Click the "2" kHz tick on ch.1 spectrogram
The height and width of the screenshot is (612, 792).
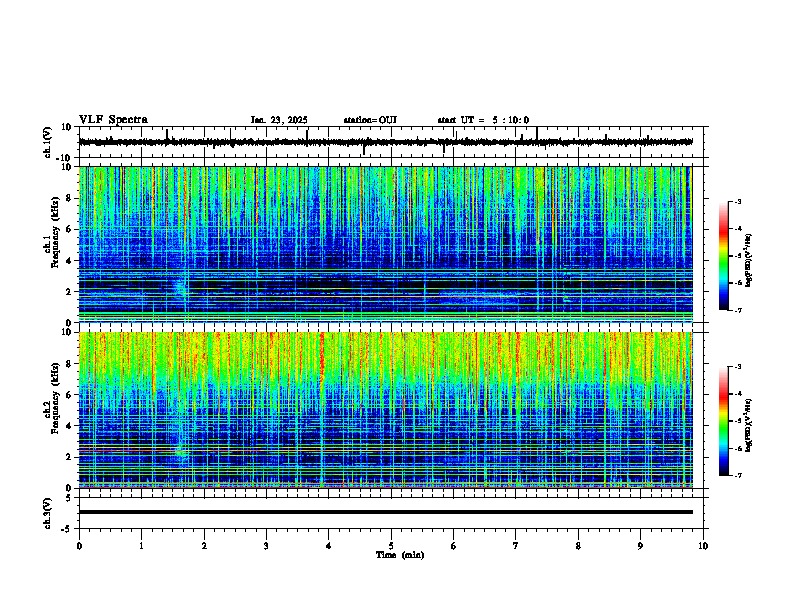pyautogui.click(x=69, y=292)
